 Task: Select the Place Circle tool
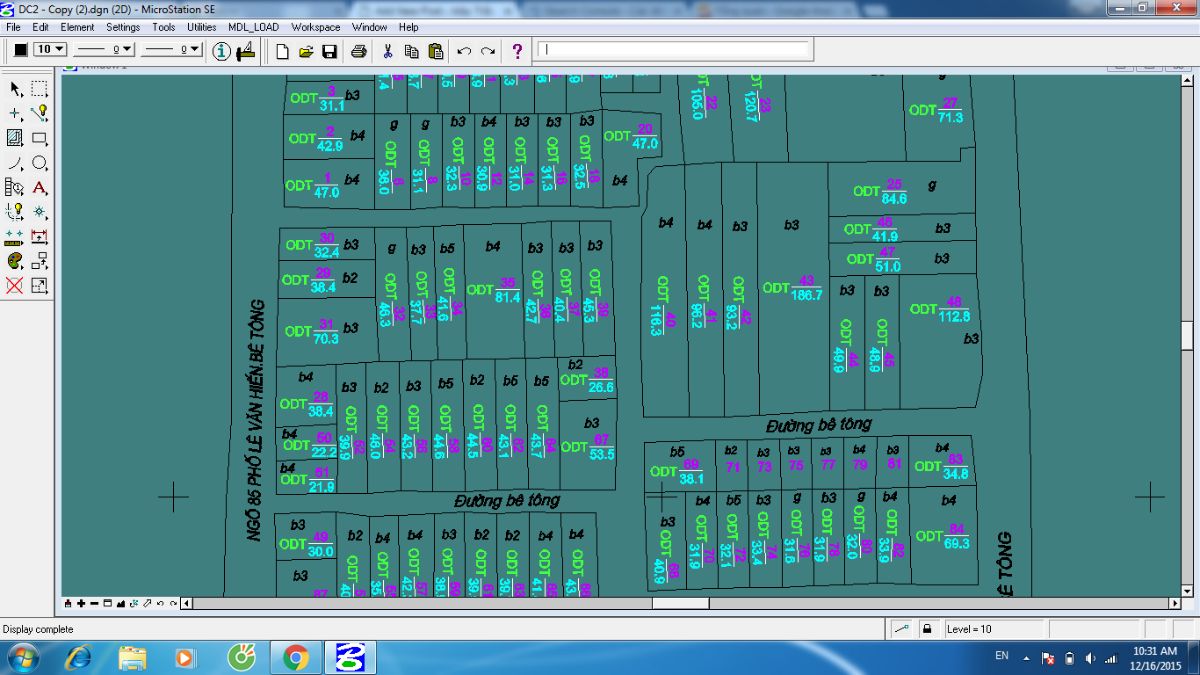(x=39, y=163)
